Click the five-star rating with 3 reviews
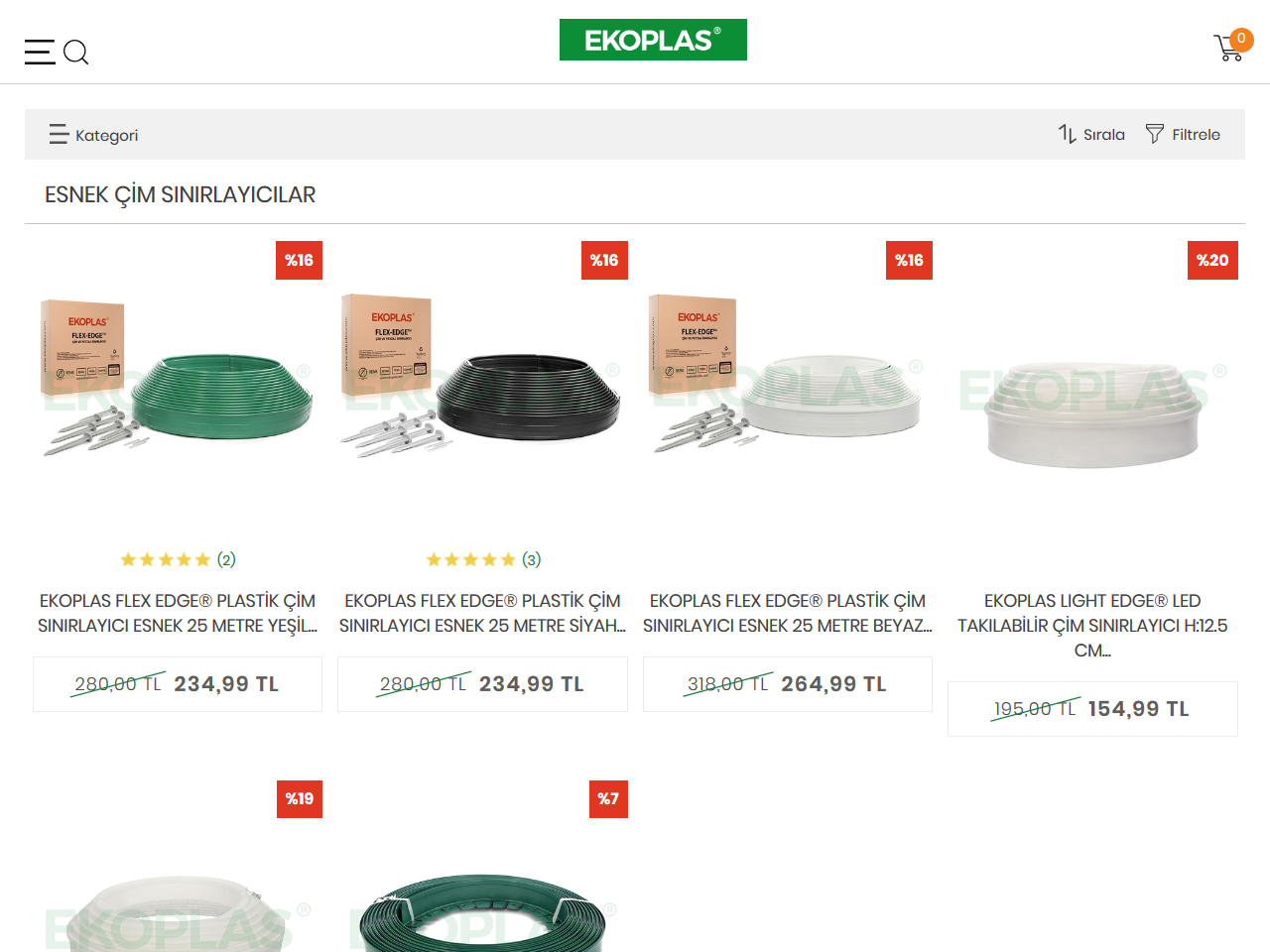 [483, 559]
